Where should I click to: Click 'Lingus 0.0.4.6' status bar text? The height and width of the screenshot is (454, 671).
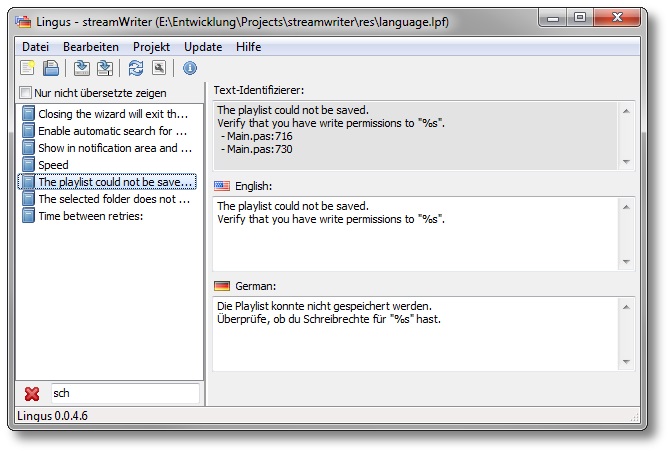pos(52,416)
